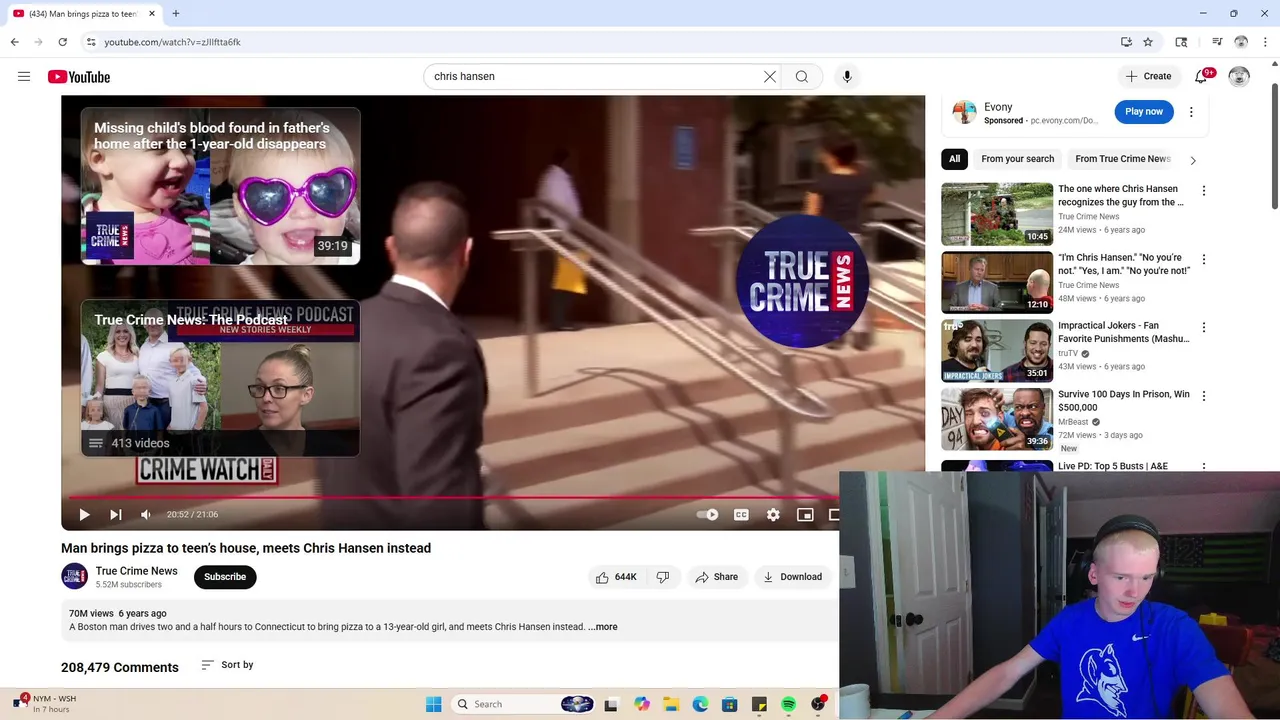Viewport: 1280px width, 720px height.
Task: Open Survive 100 Days In Prison title
Action: pos(1124,401)
